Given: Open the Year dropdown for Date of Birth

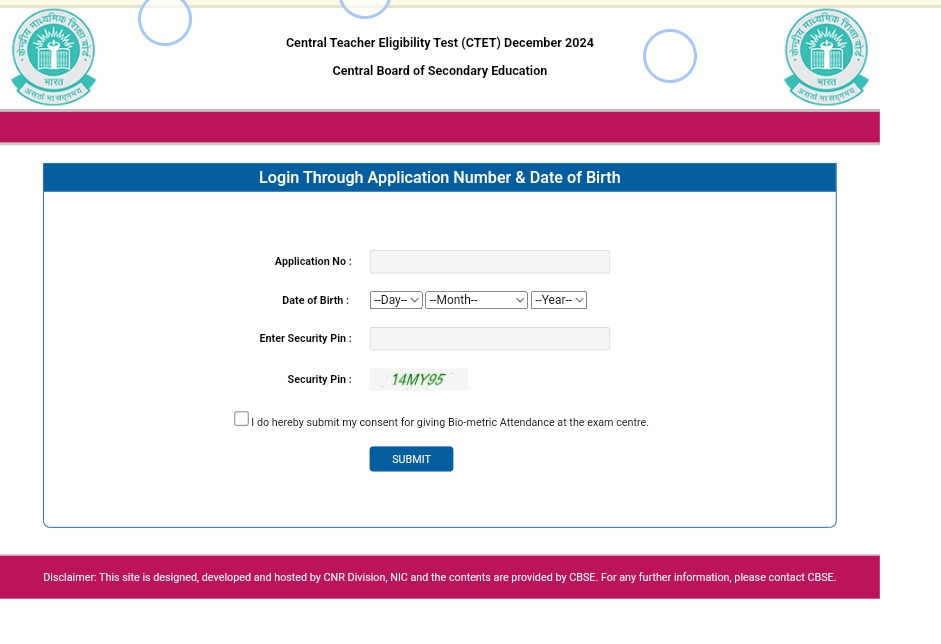Looking at the screenshot, I should tap(559, 300).
